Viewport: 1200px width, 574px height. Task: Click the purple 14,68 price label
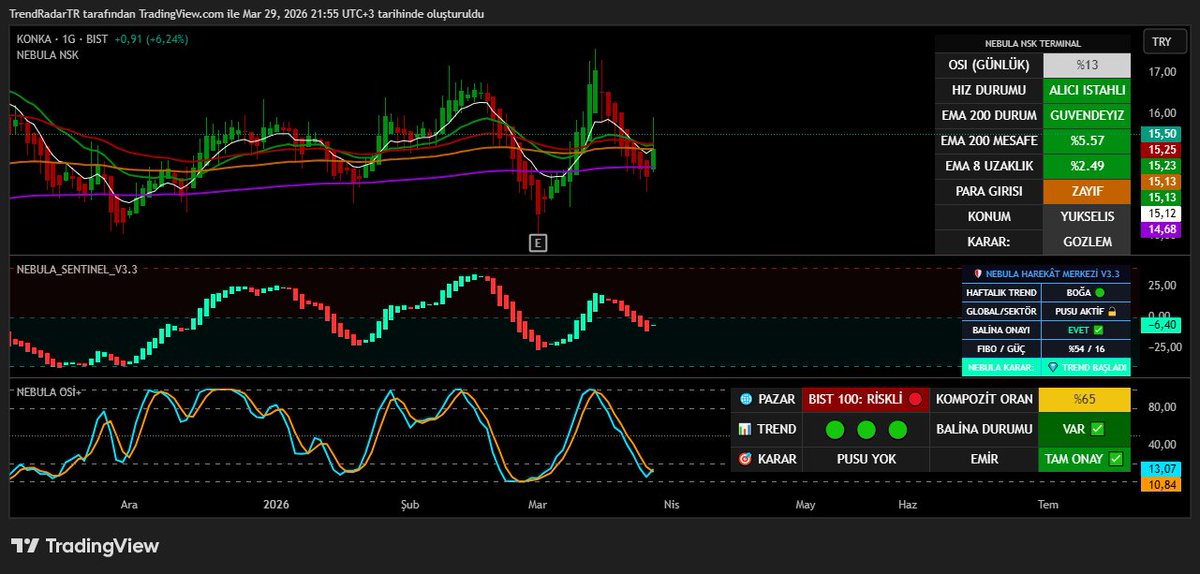1162,229
